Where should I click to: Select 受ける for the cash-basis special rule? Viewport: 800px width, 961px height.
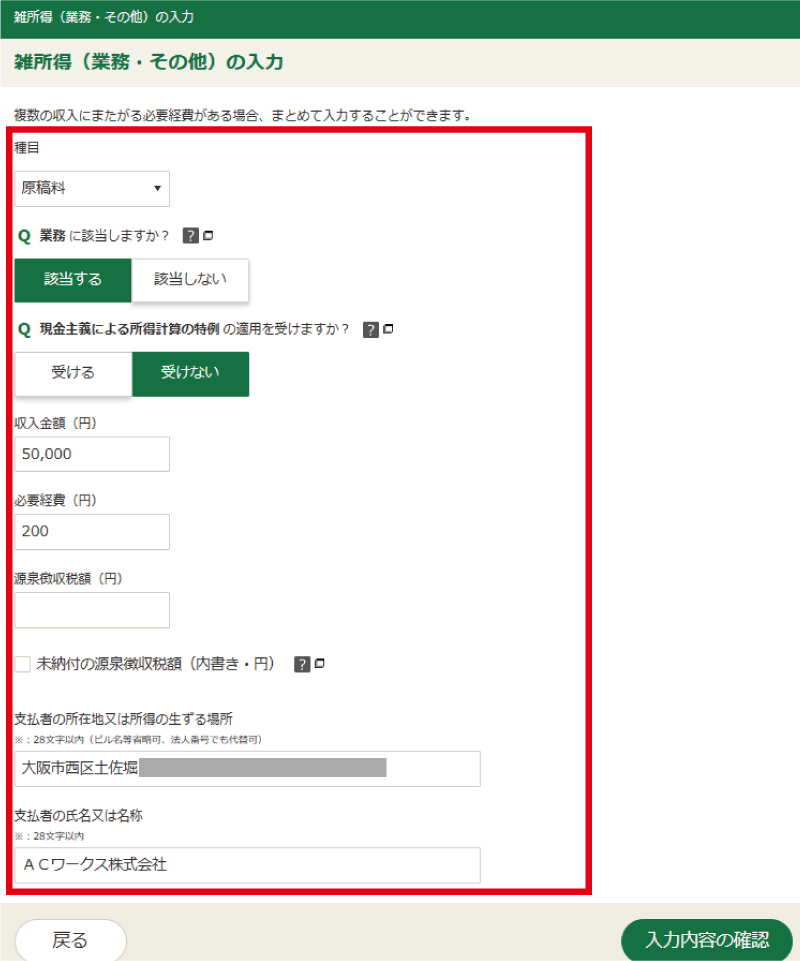click(72, 374)
